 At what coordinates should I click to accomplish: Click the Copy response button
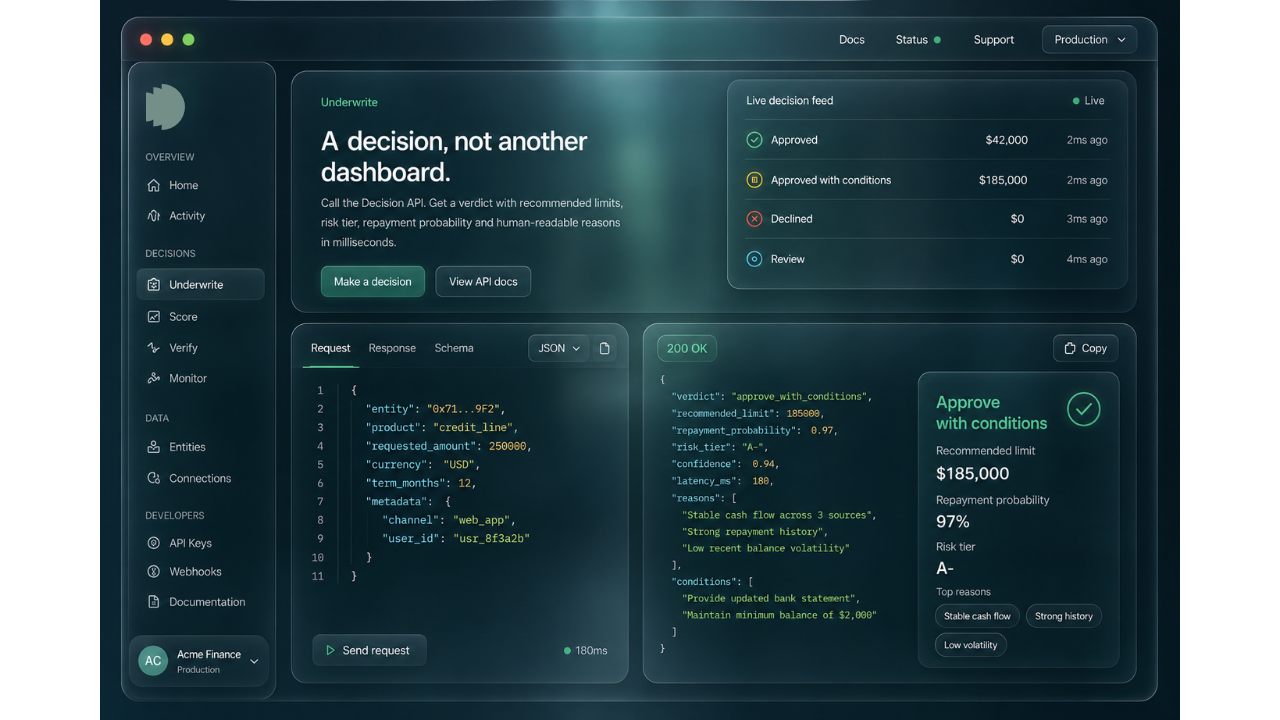(x=1085, y=348)
